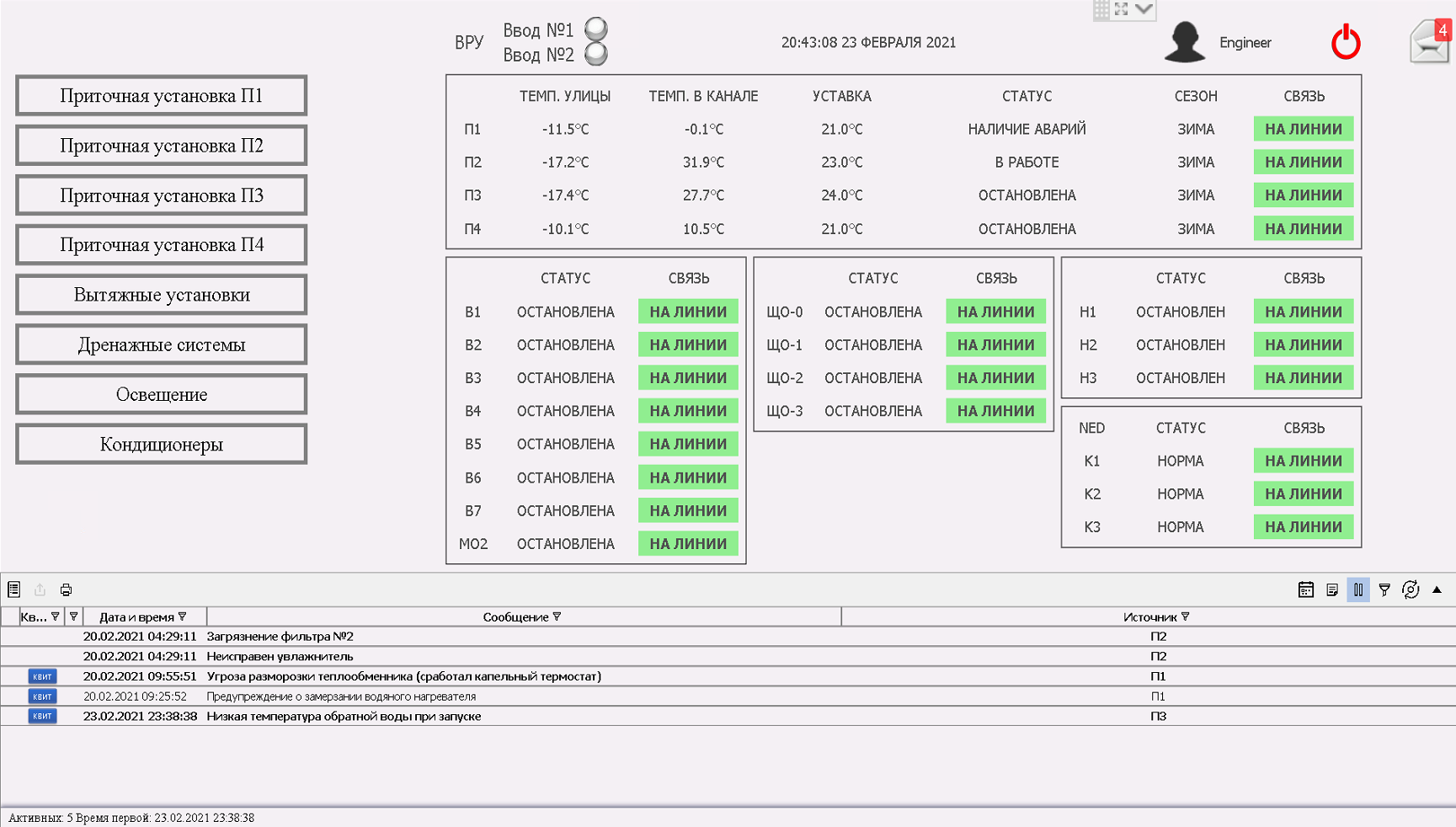Click the red power logout icon

point(1346,41)
